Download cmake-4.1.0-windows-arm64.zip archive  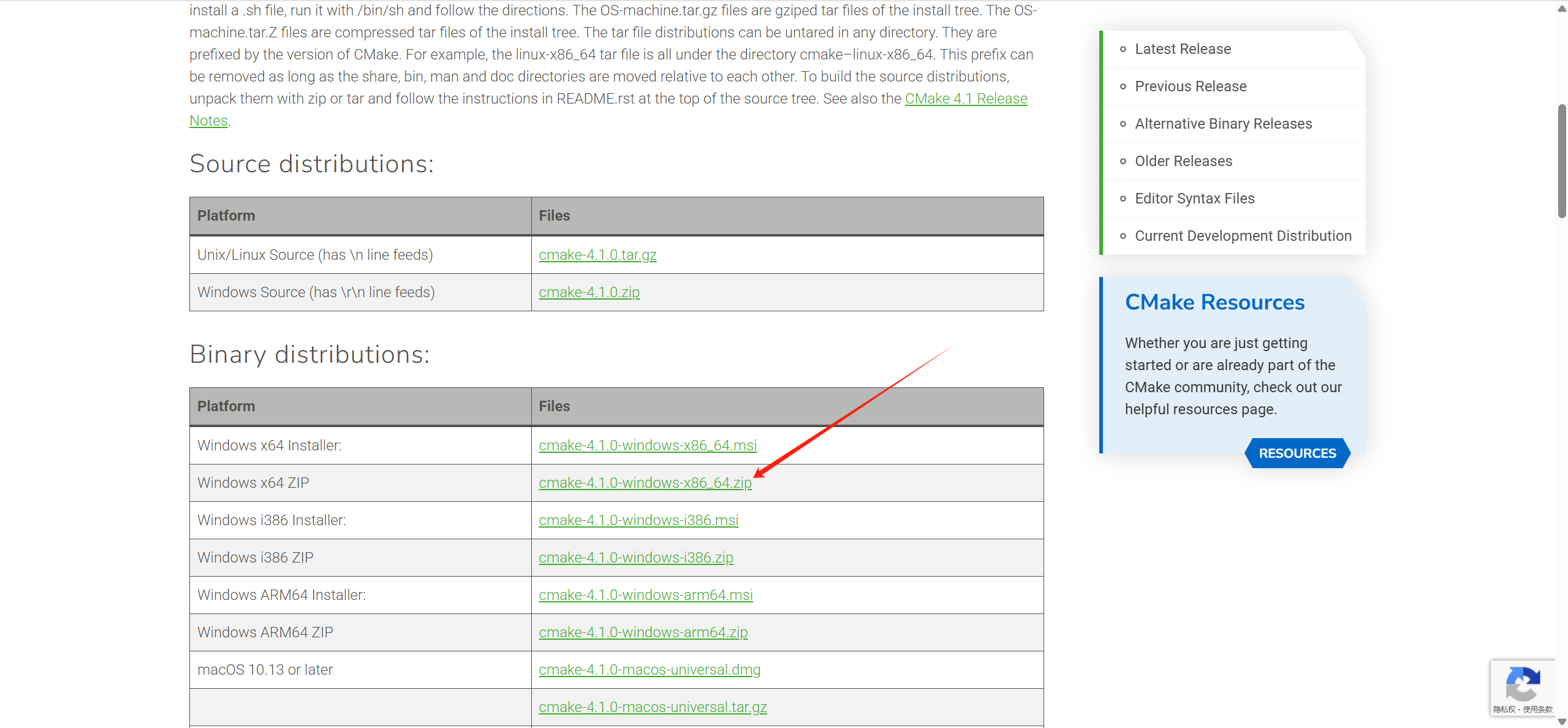point(643,632)
